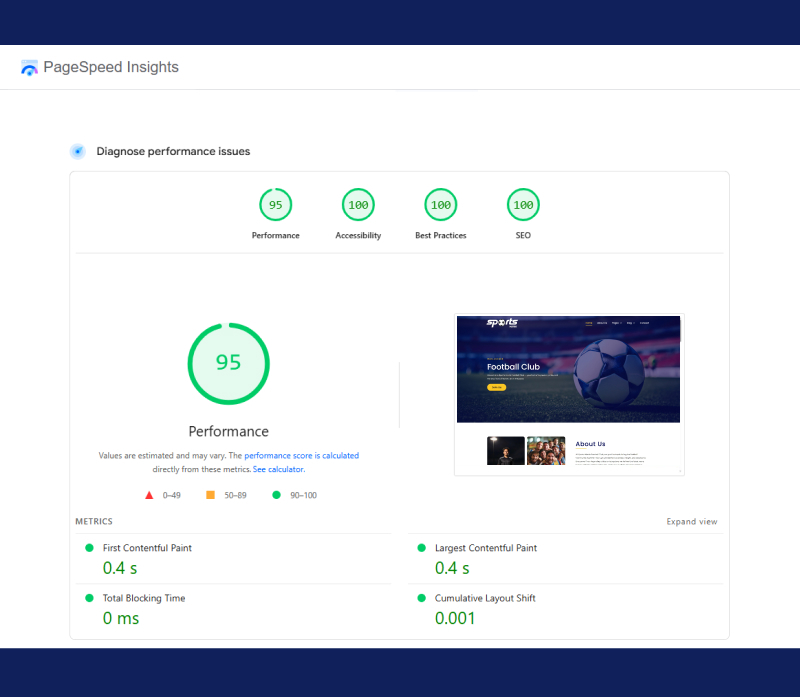Select the Accessibility score gauge 100

(358, 205)
